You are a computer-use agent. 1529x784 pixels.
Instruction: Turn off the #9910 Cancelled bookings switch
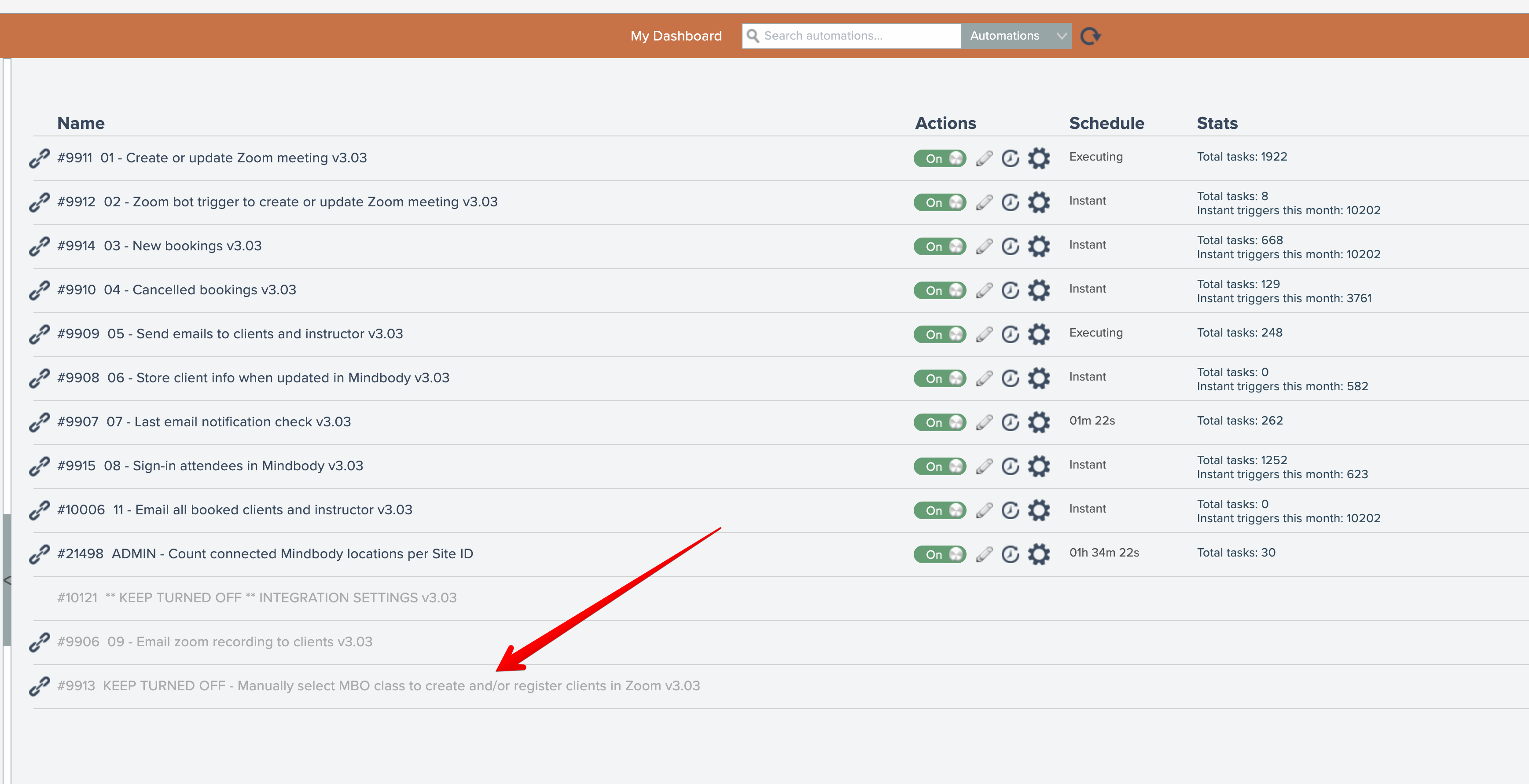[x=940, y=290]
